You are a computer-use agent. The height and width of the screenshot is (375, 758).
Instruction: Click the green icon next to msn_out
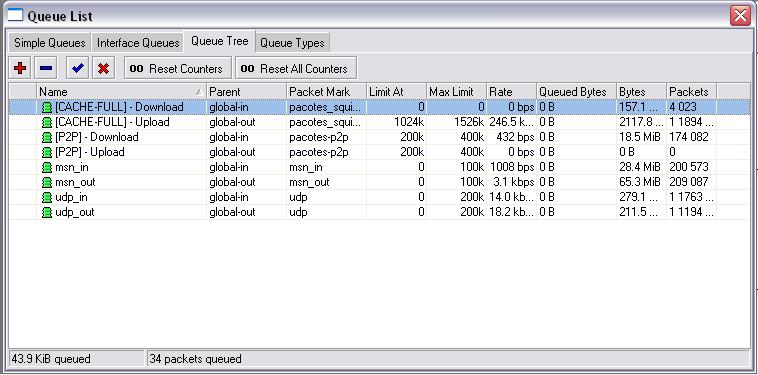tap(47, 182)
